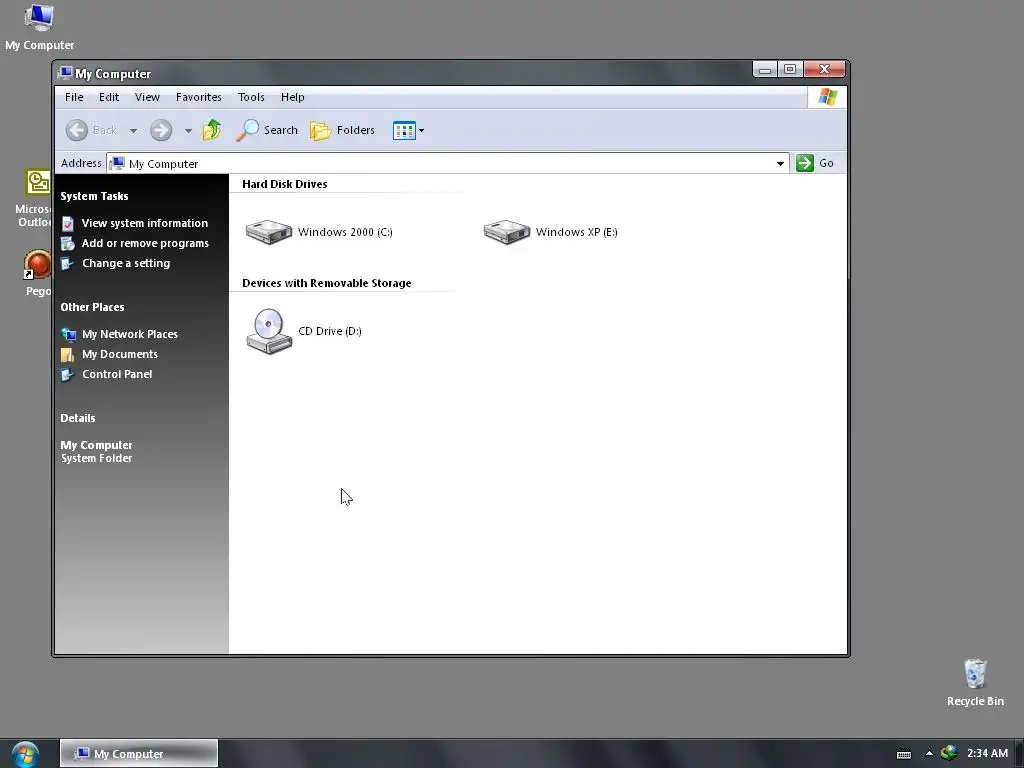Open the View menu
This screenshot has height=768, width=1024.
(147, 97)
